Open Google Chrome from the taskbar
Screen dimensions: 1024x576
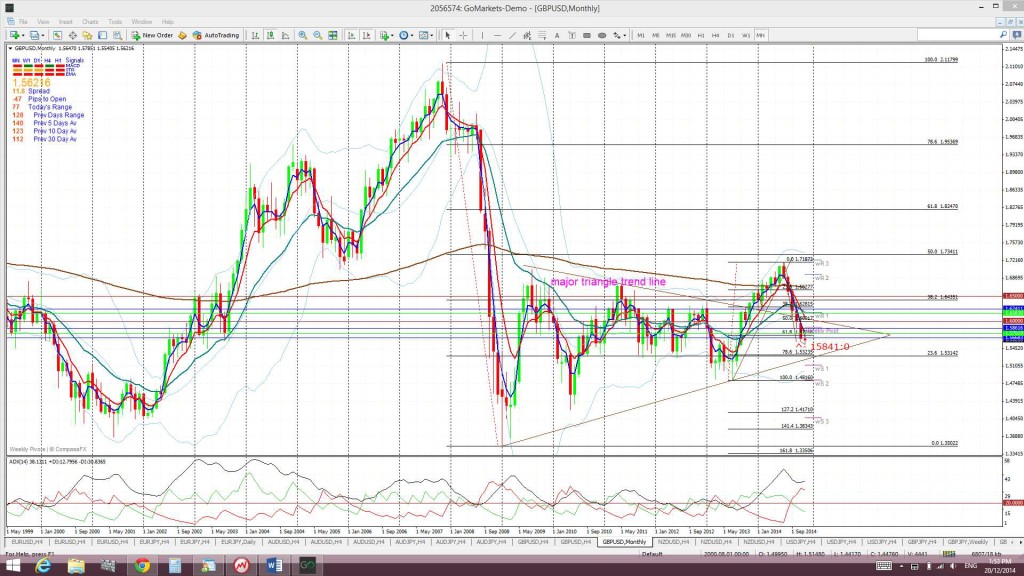tap(142, 566)
